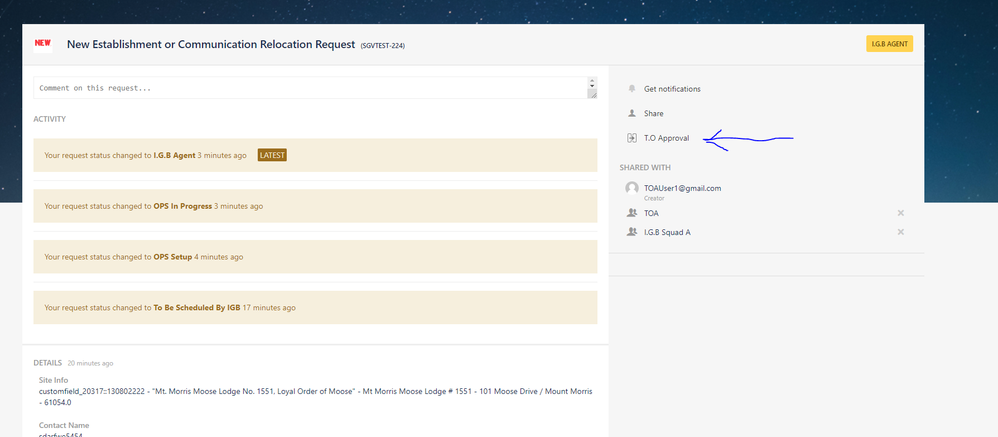Click the LATEST activity label
This screenshot has width=998, height=437.
tap(272, 155)
